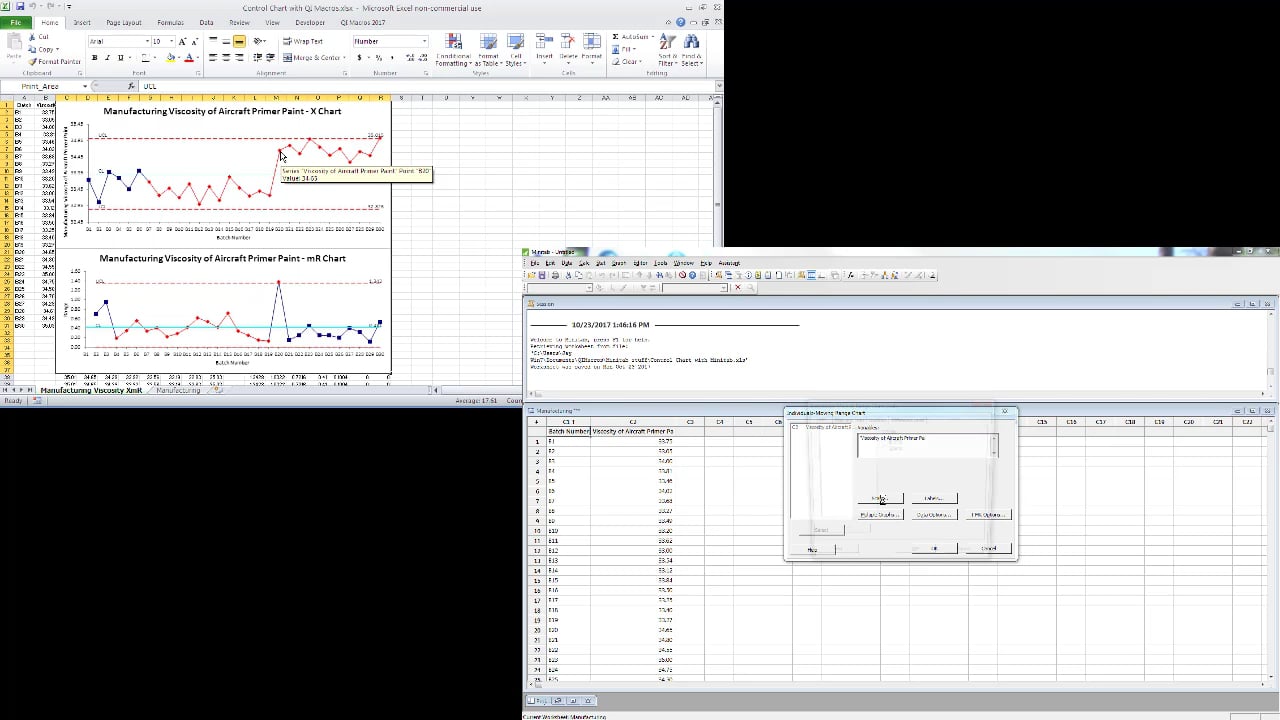
Task: Click the AutoSum icon in Excel
Action: [629, 37]
